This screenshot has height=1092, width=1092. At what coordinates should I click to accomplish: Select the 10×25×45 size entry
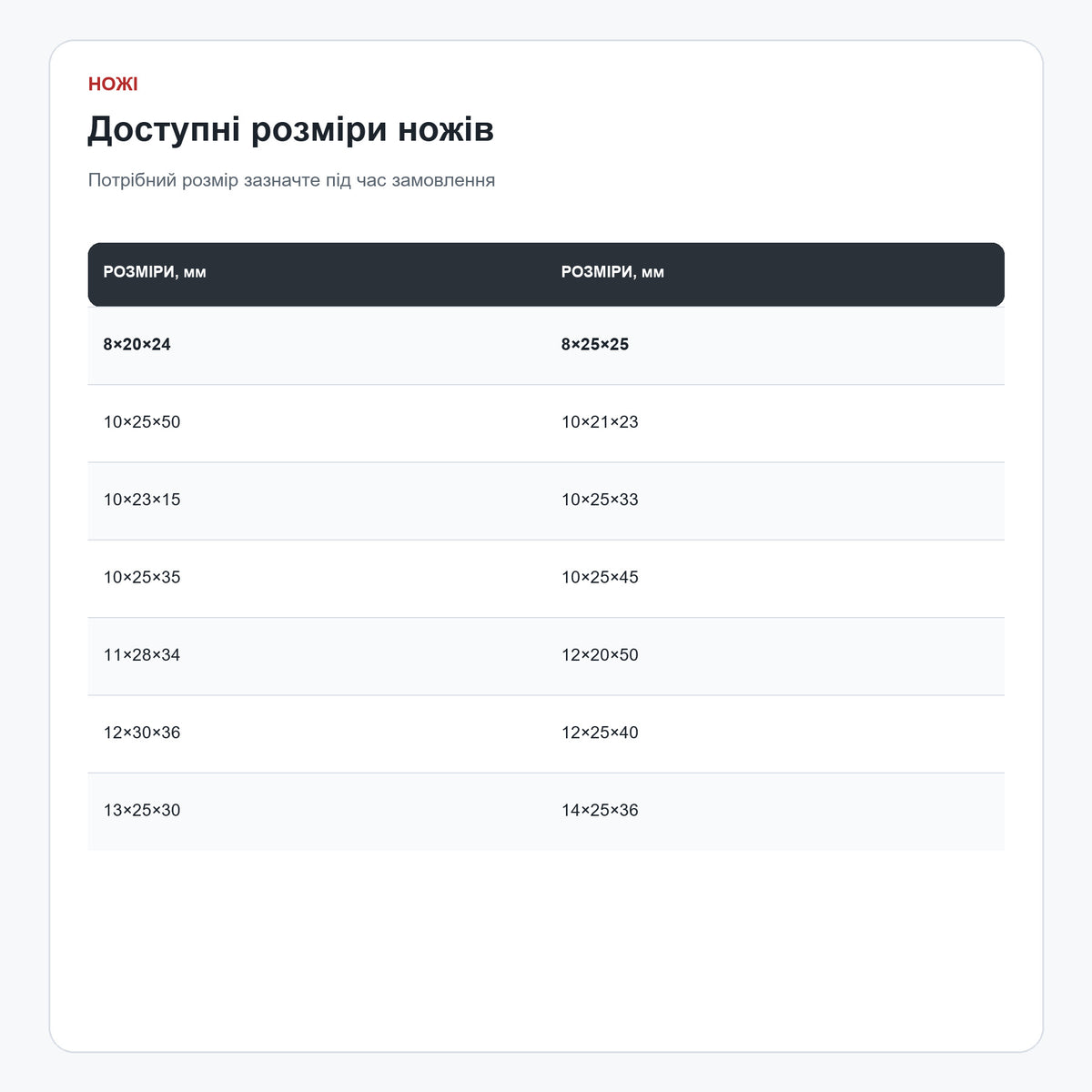click(775, 578)
